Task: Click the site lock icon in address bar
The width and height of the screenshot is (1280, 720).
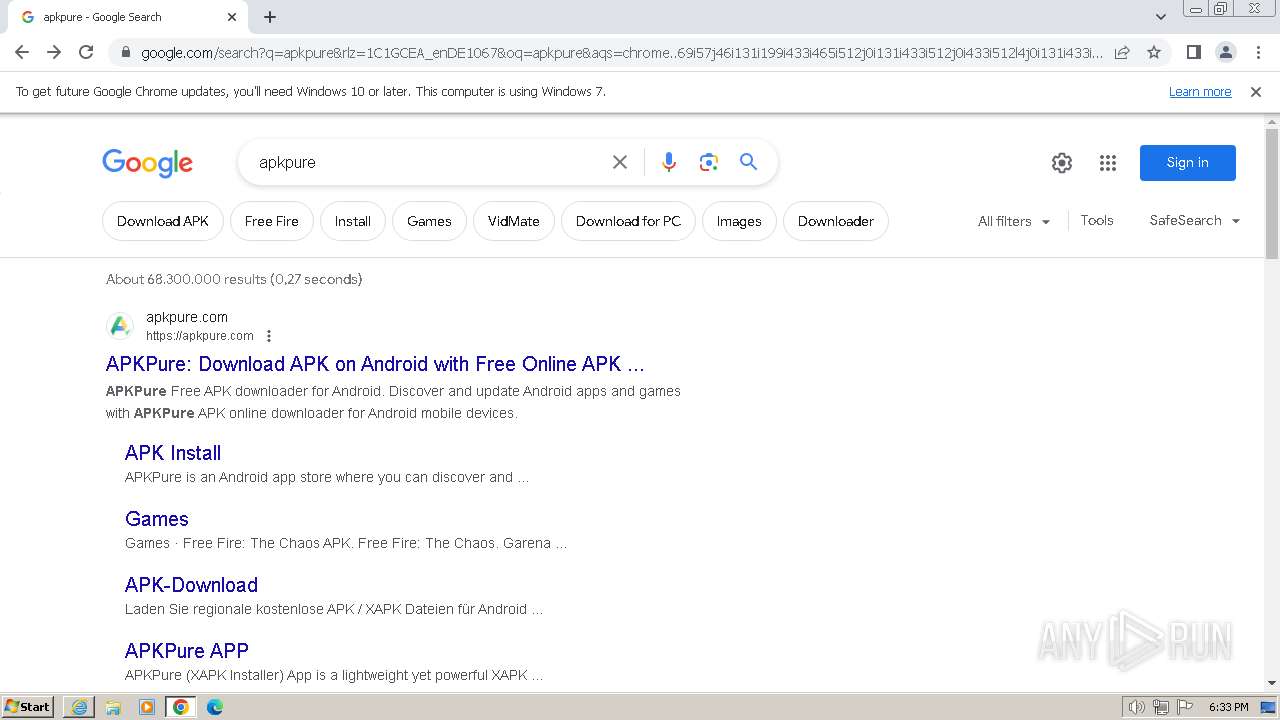Action: 125,53
